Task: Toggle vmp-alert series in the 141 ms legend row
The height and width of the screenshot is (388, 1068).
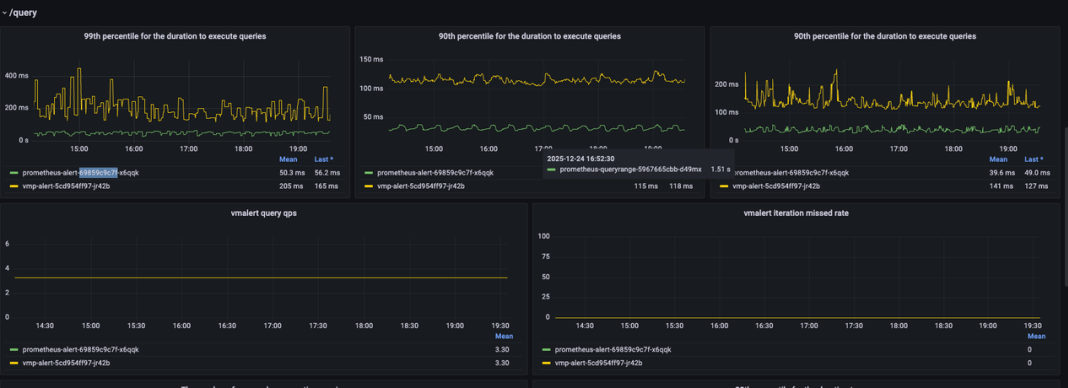Action: click(x=776, y=186)
